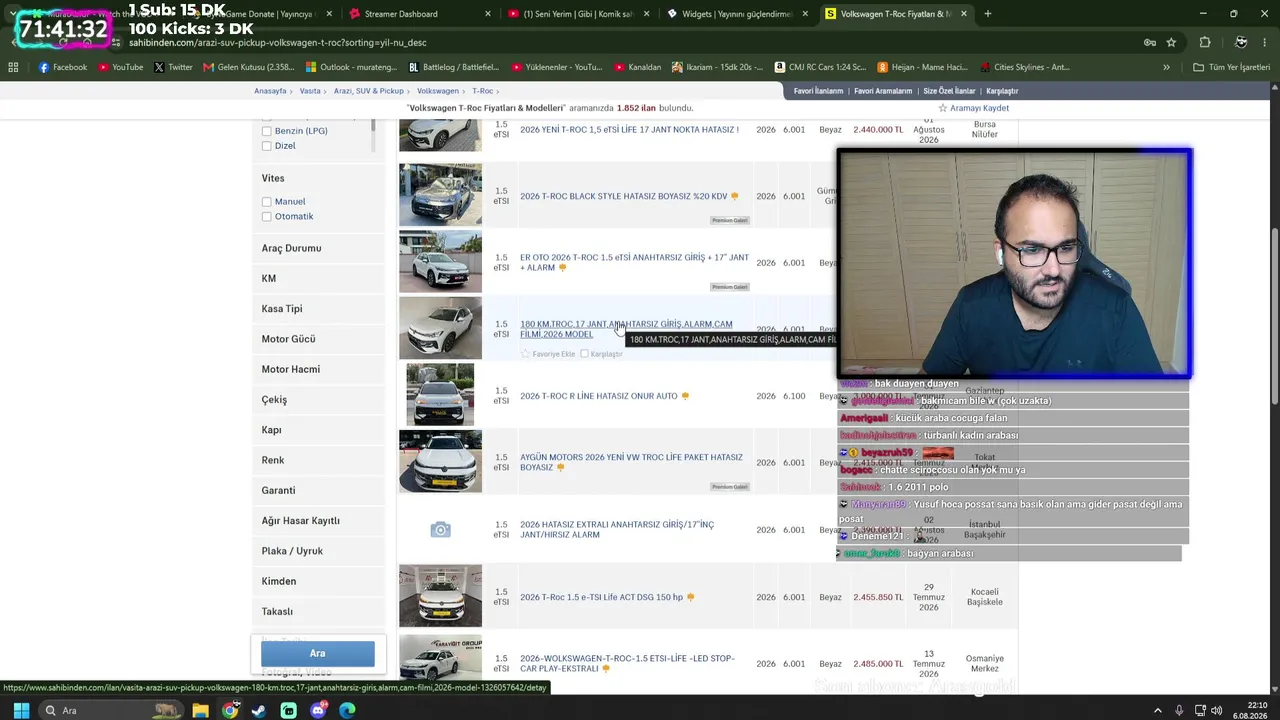Show hidden bookmarks with the chevron

[x=1166, y=67]
